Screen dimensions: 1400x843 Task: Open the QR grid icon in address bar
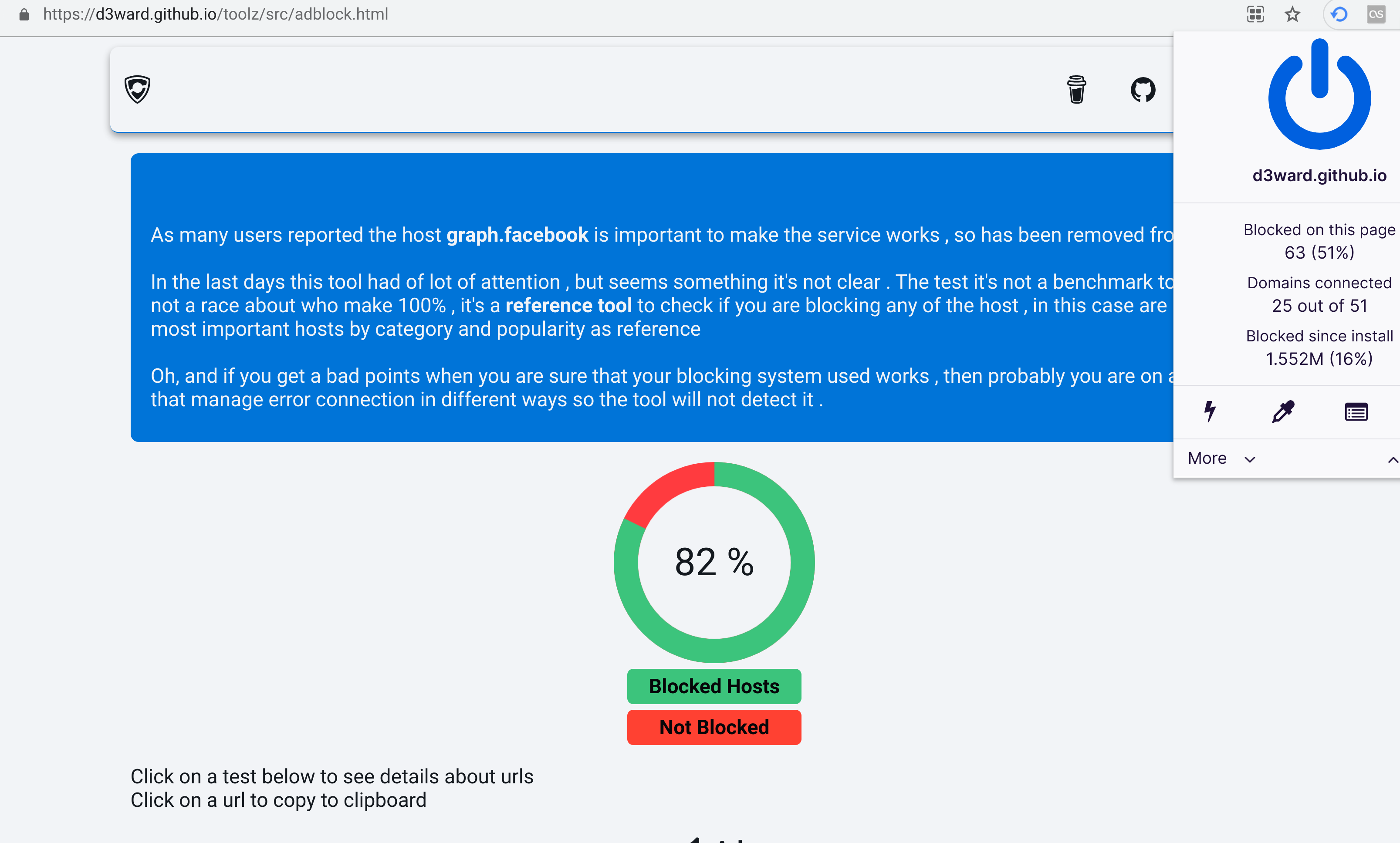tap(1255, 14)
